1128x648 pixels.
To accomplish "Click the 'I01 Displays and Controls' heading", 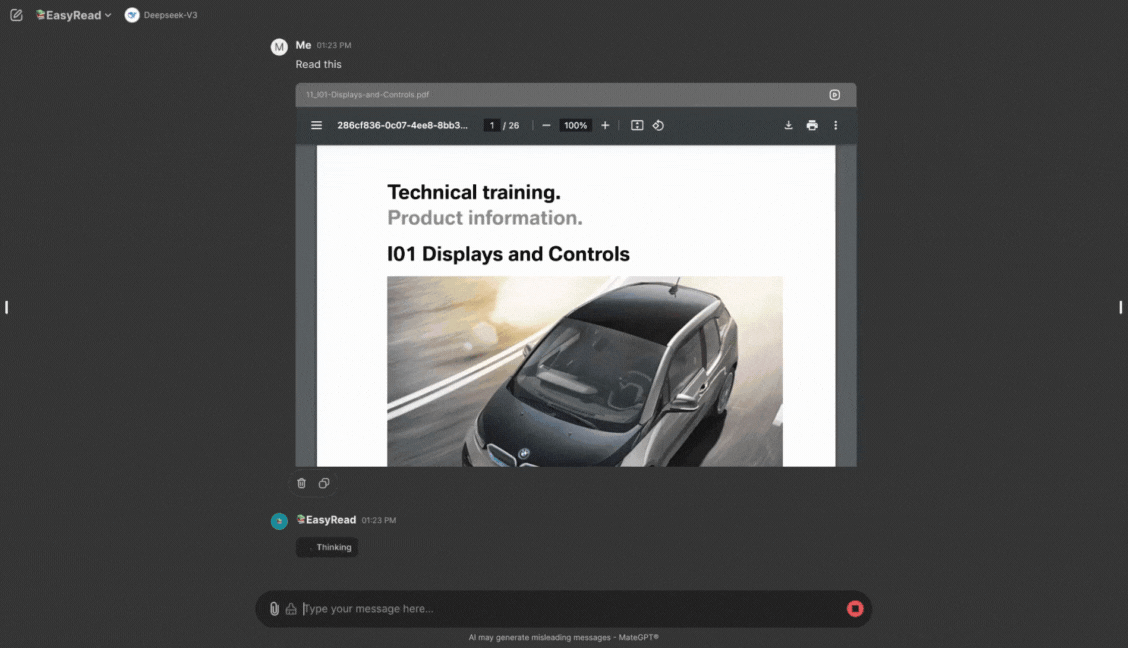I will pyautogui.click(x=508, y=254).
